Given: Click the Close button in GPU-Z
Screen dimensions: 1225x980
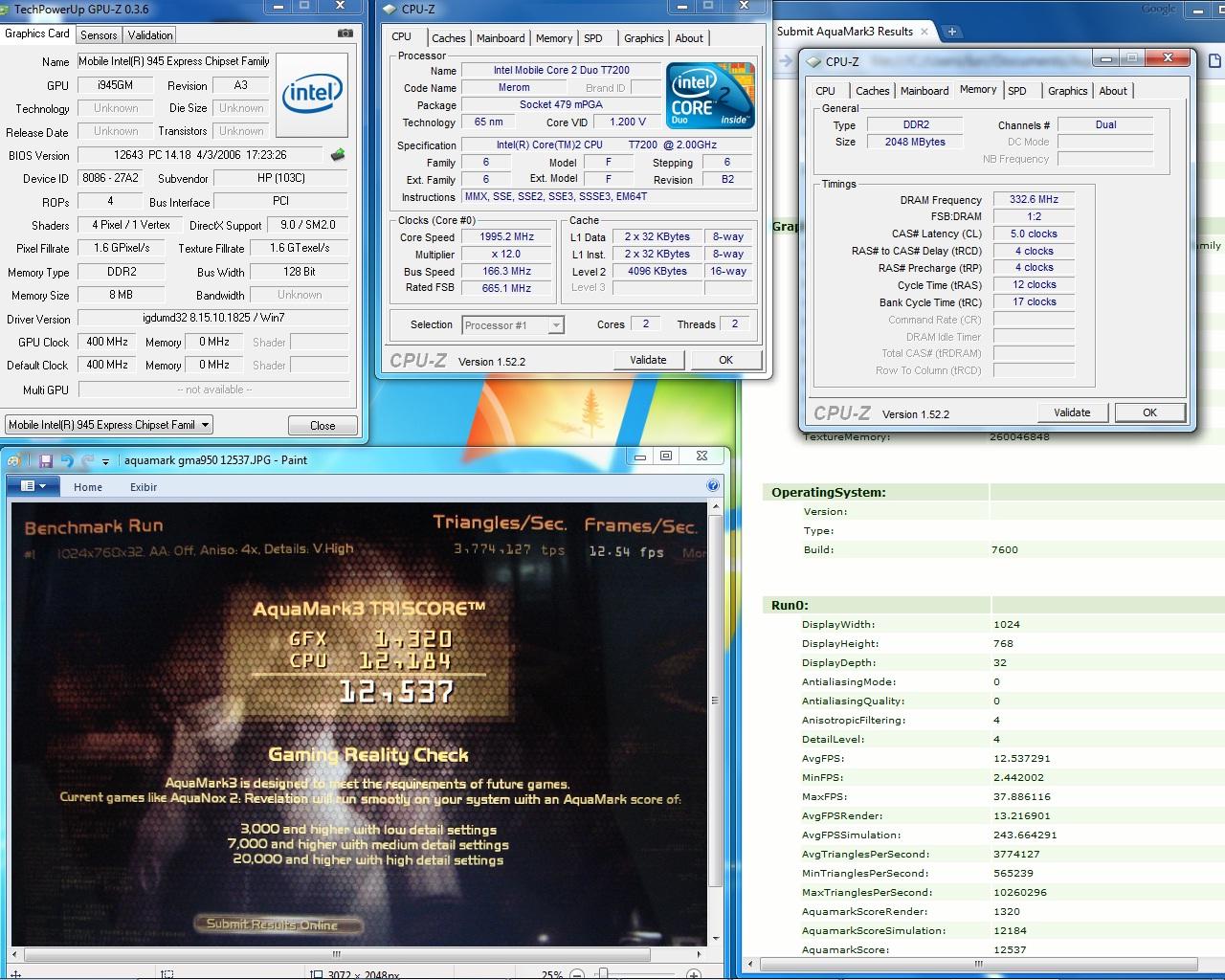Looking at the screenshot, I should (x=323, y=426).
